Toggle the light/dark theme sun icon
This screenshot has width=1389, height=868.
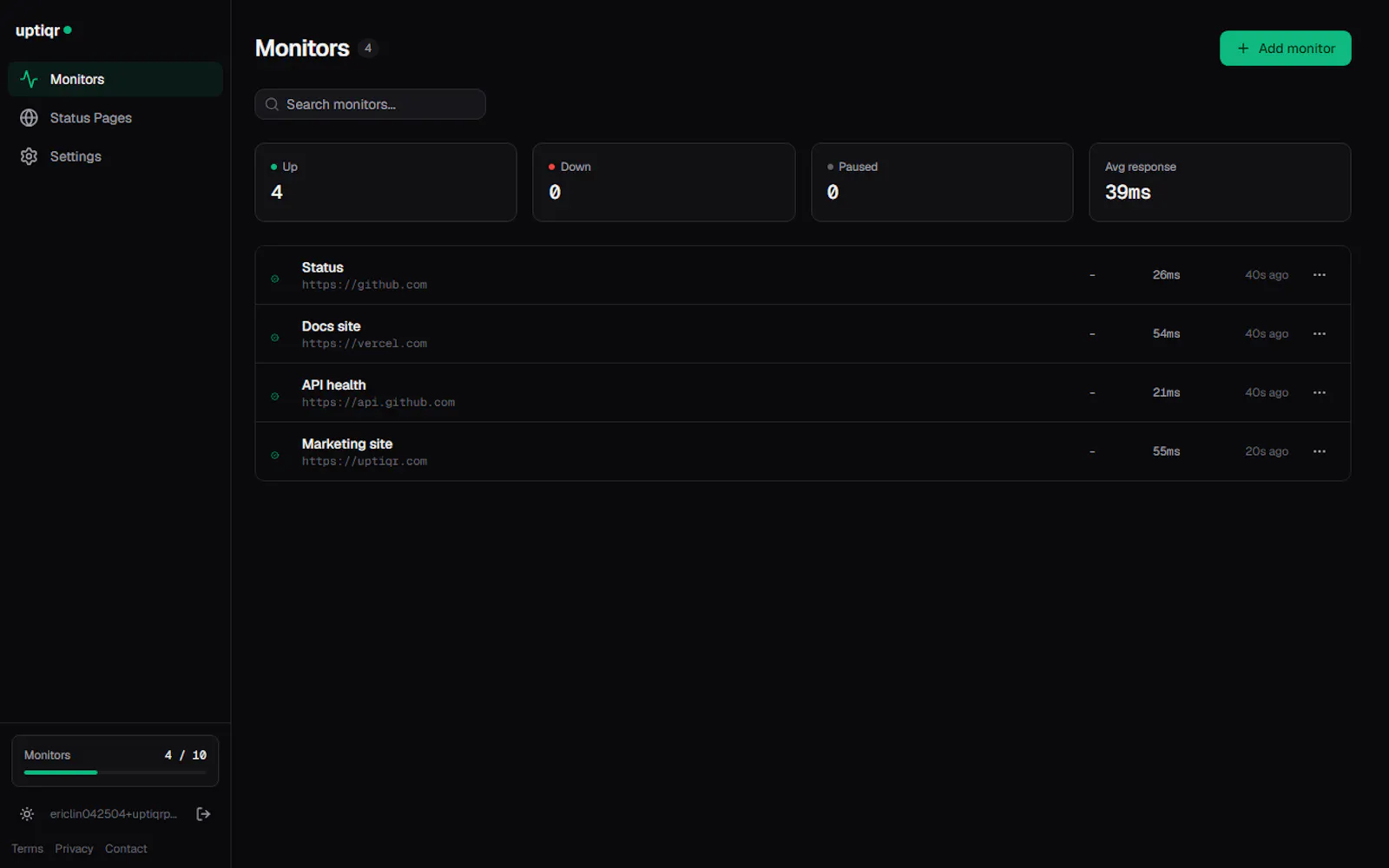click(27, 814)
